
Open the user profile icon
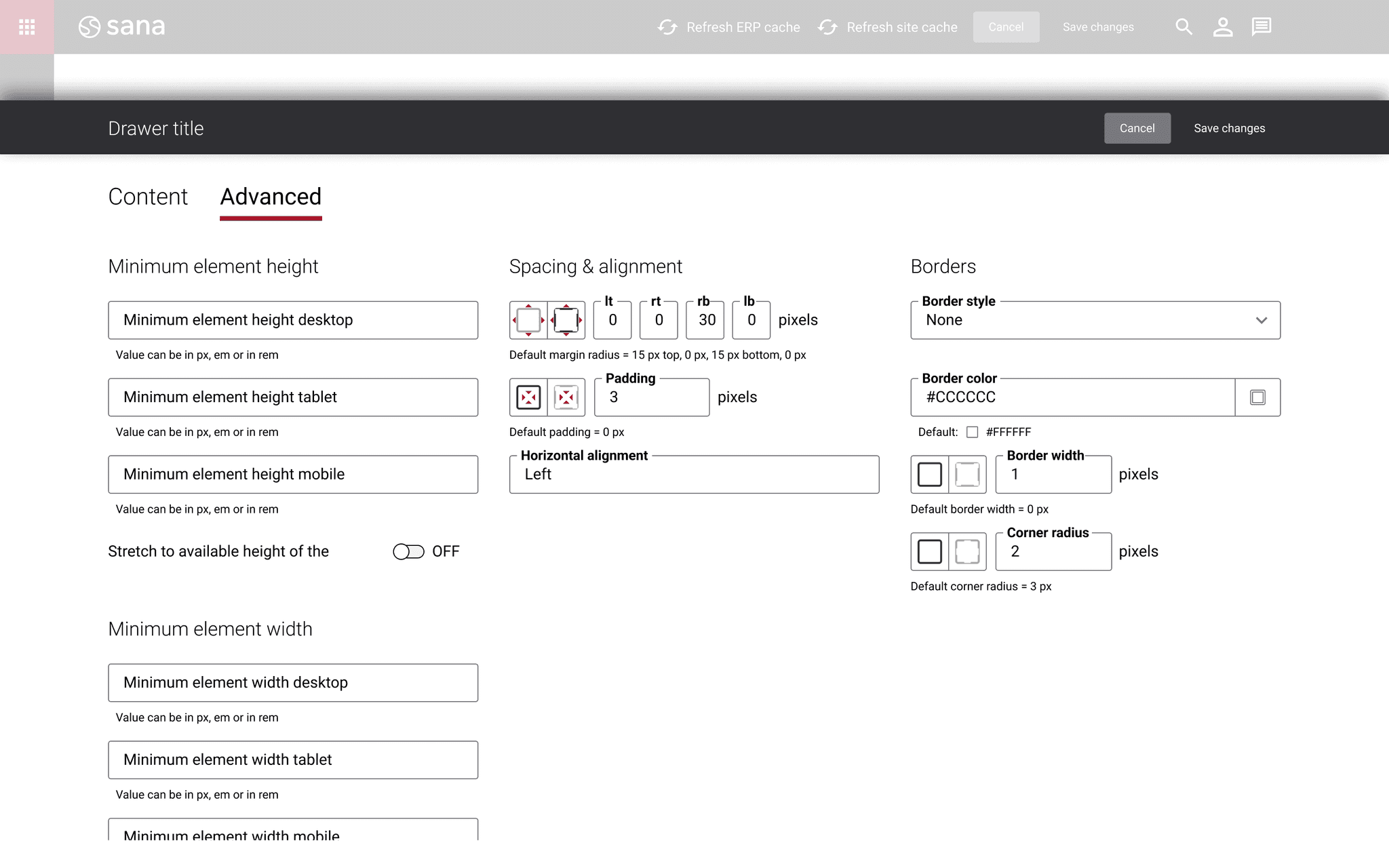1222,27
